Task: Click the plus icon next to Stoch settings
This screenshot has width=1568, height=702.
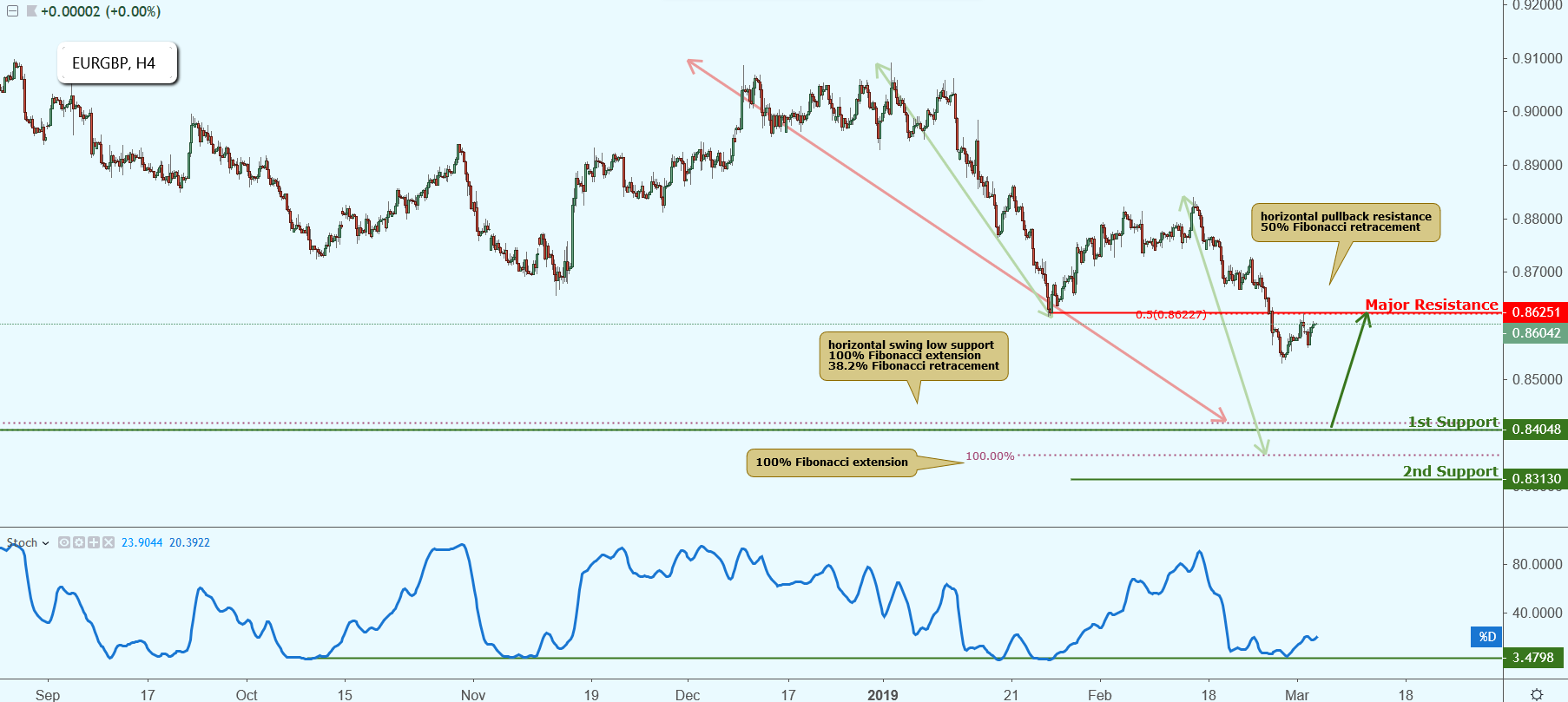Action: tap(94, 542)
